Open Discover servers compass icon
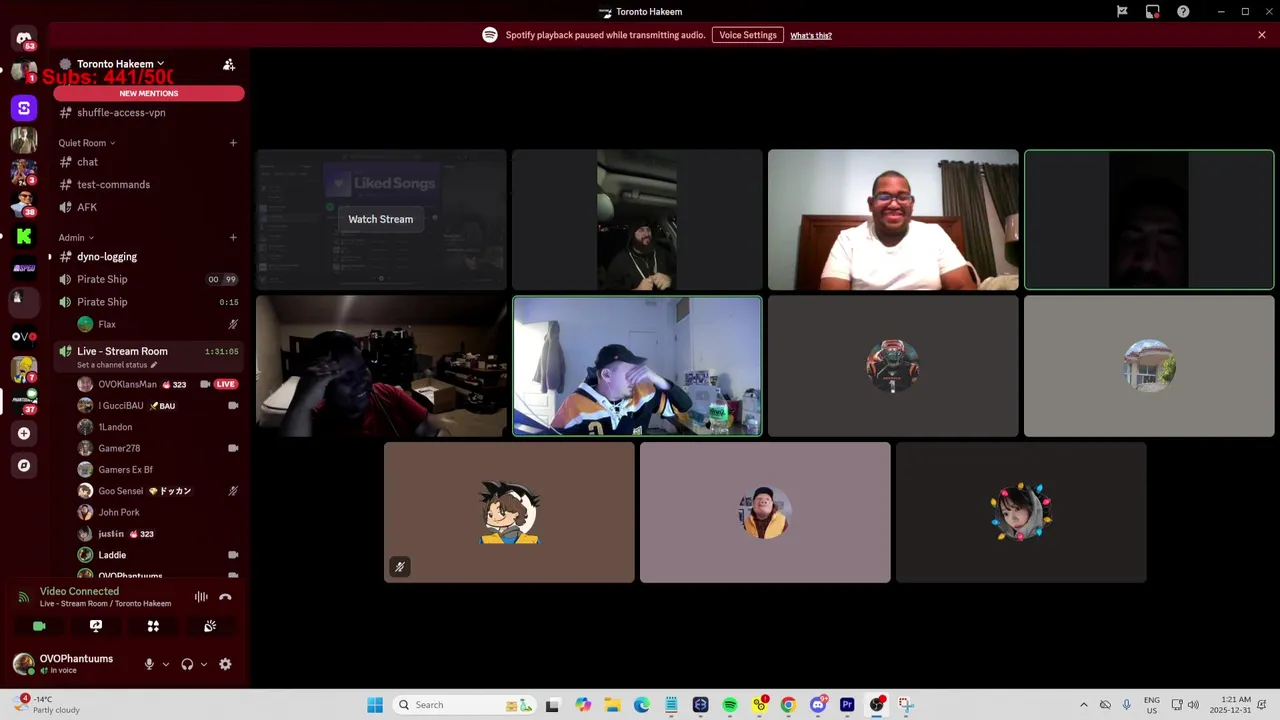The width and height of the screenshot is (1280, 720). [x=24, y=465]
